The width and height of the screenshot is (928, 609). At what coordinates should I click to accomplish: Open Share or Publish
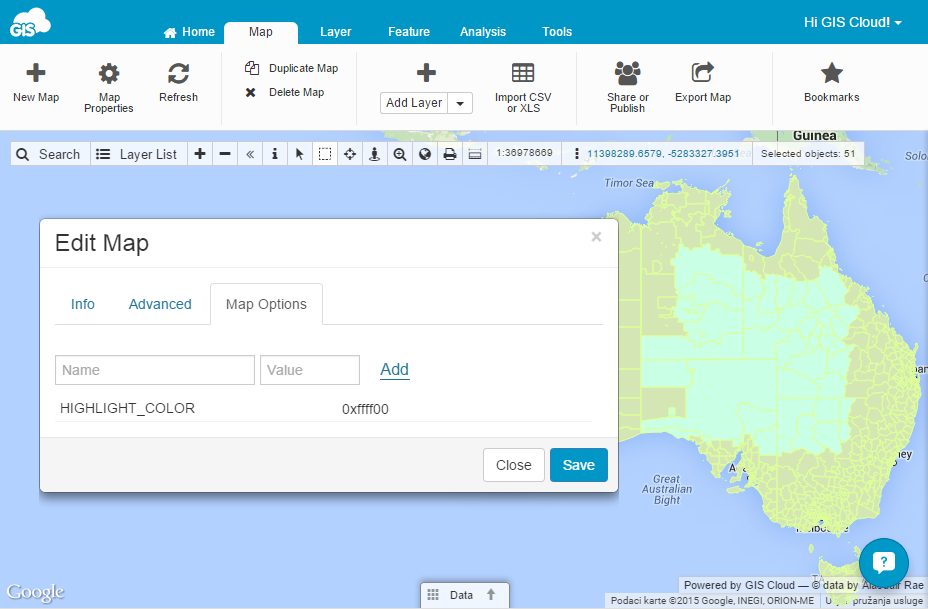[x=627, y=73]
